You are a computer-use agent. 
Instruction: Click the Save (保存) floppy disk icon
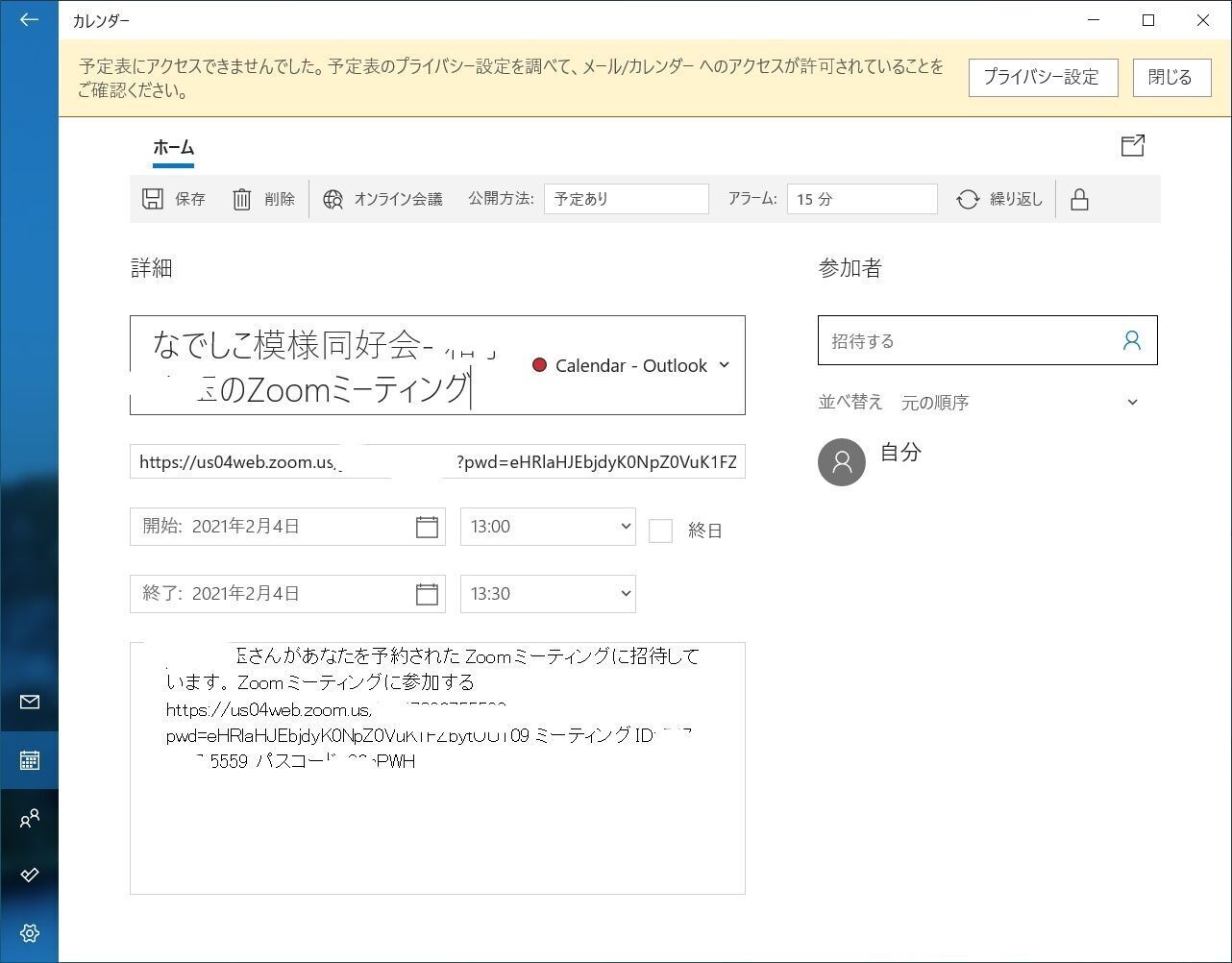pos(153,199)
